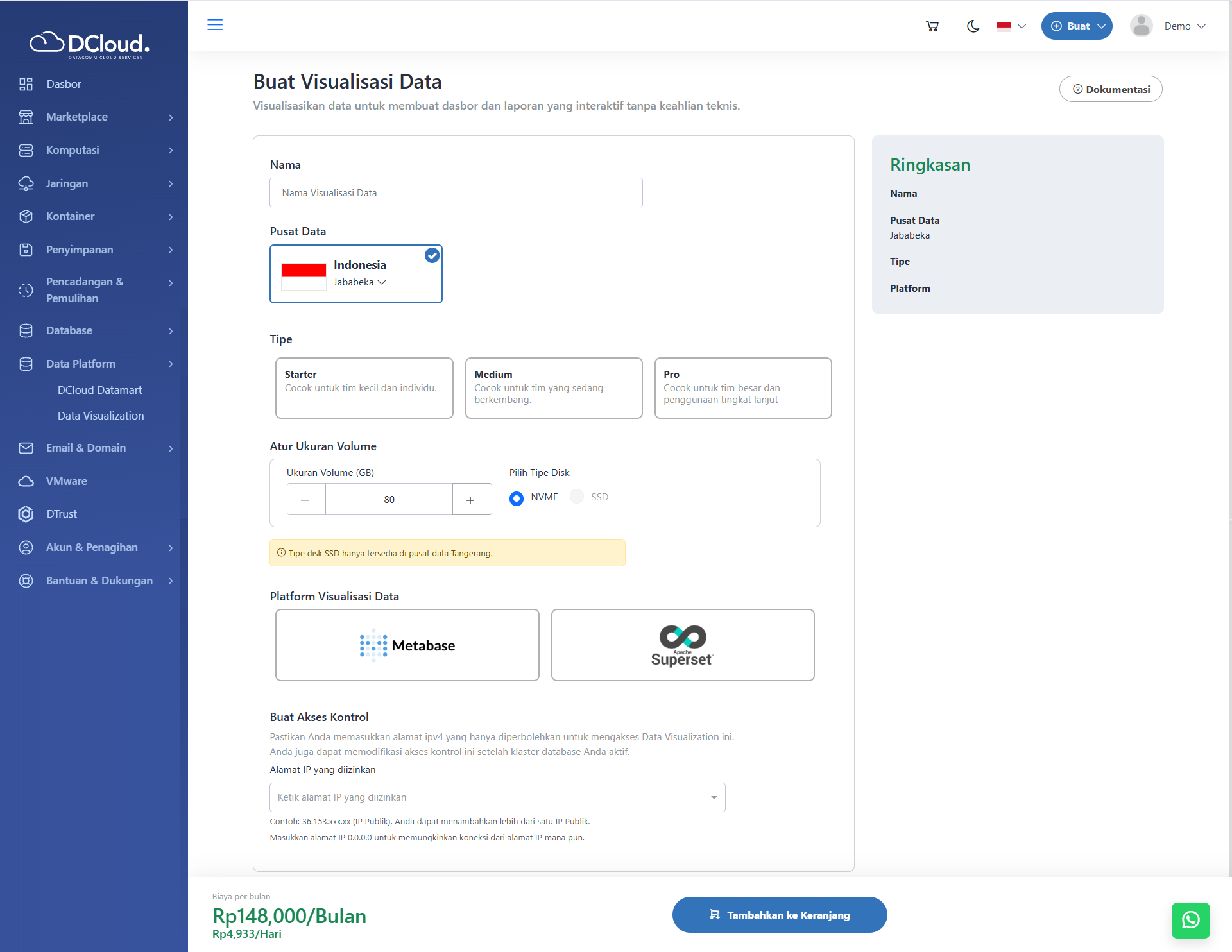
Task: Increase volume size with plus button
Action: [470, 500]
